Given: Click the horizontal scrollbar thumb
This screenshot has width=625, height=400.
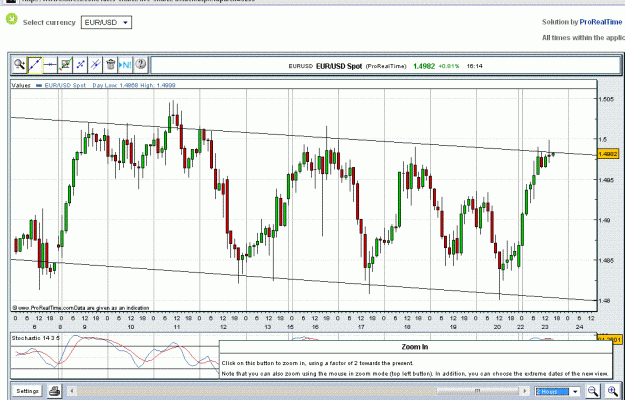Looking at the screenshot, I should pyautogui.click(x=478, y=391).
